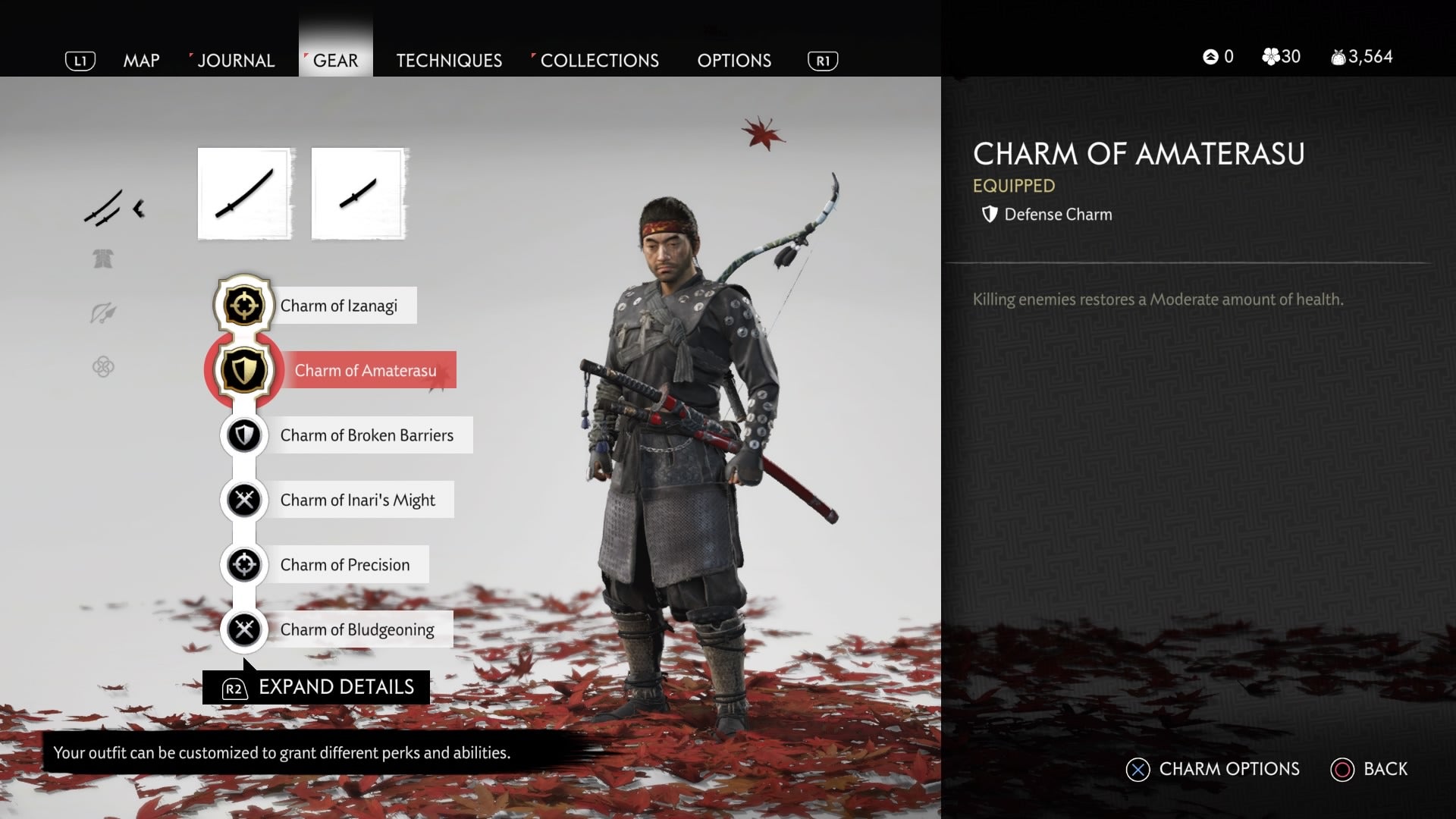
Task: Select Charm of Amaterasu shield icon
Action: click(x=244, y=371)
